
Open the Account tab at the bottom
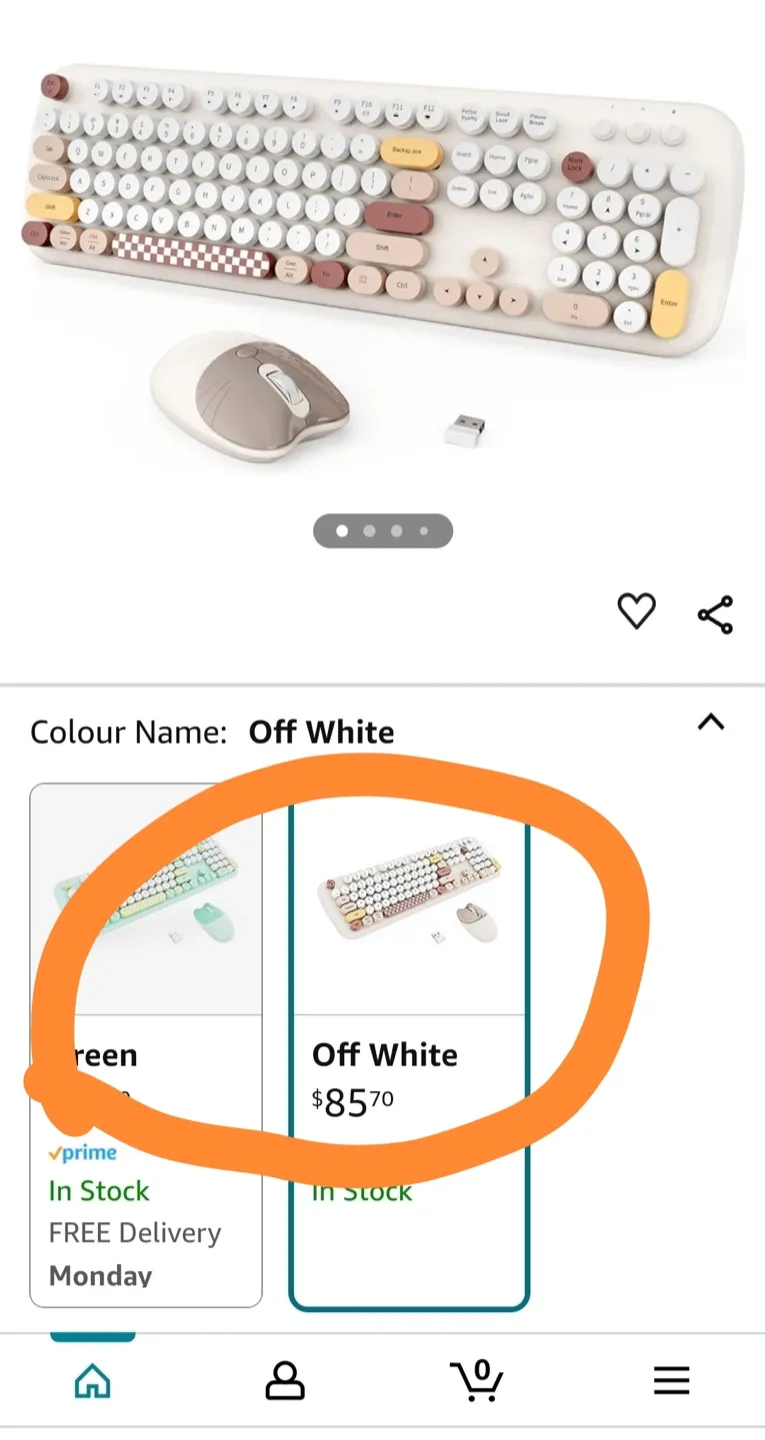pyautogui.click(x=285, y=1380)
